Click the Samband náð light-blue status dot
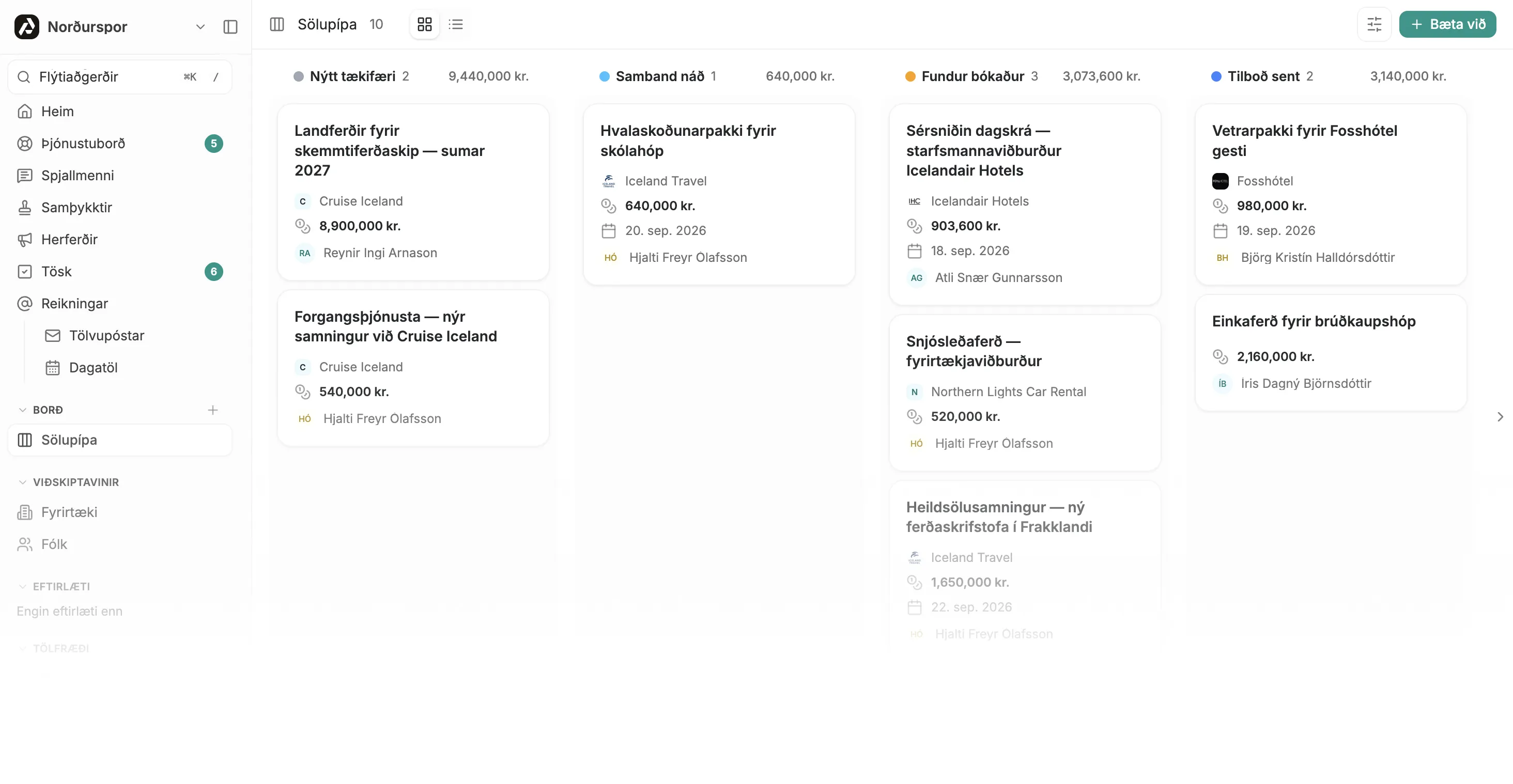 point(605,76)
